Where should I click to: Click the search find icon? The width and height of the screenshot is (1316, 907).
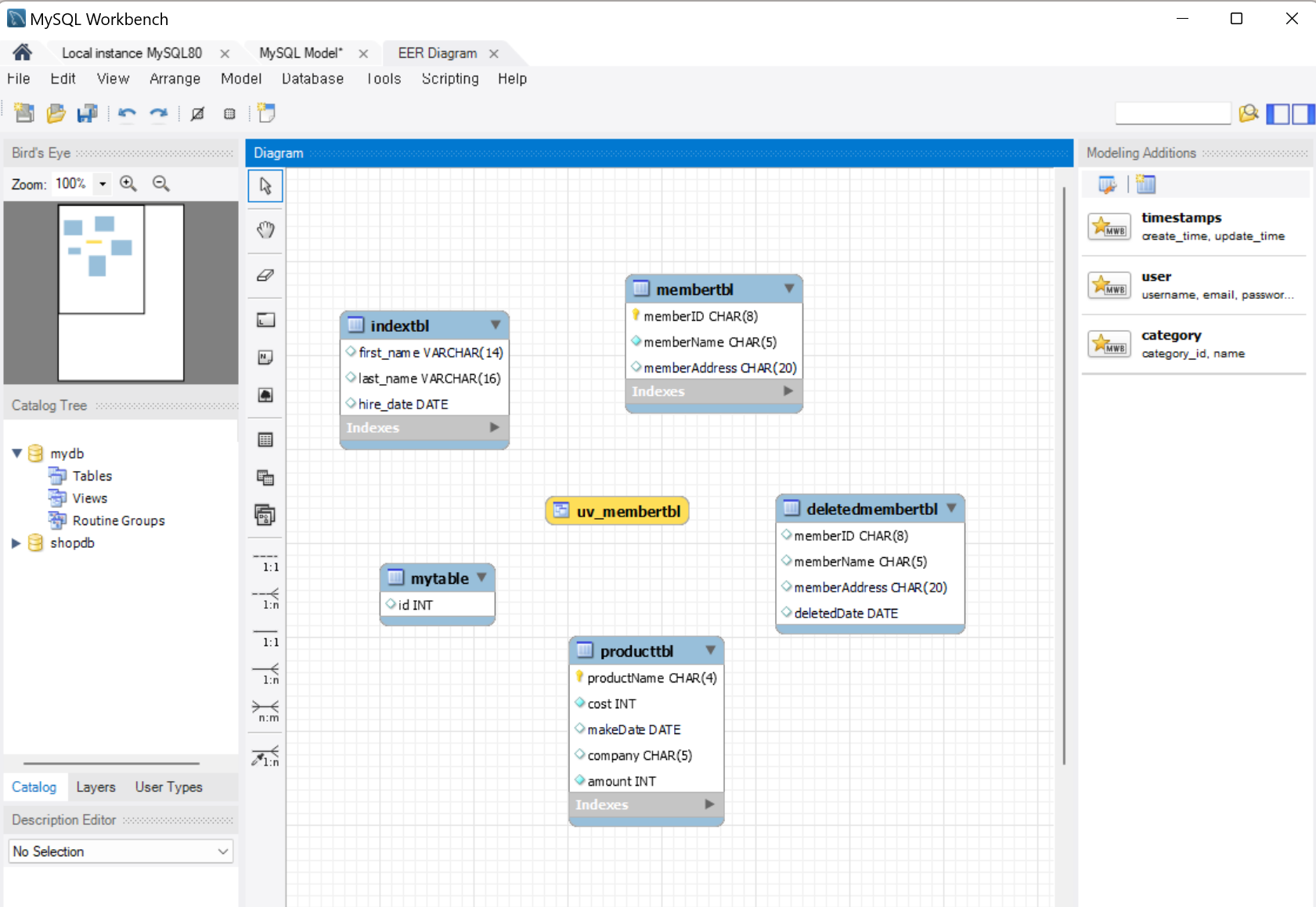click(x=1249, y=113)
